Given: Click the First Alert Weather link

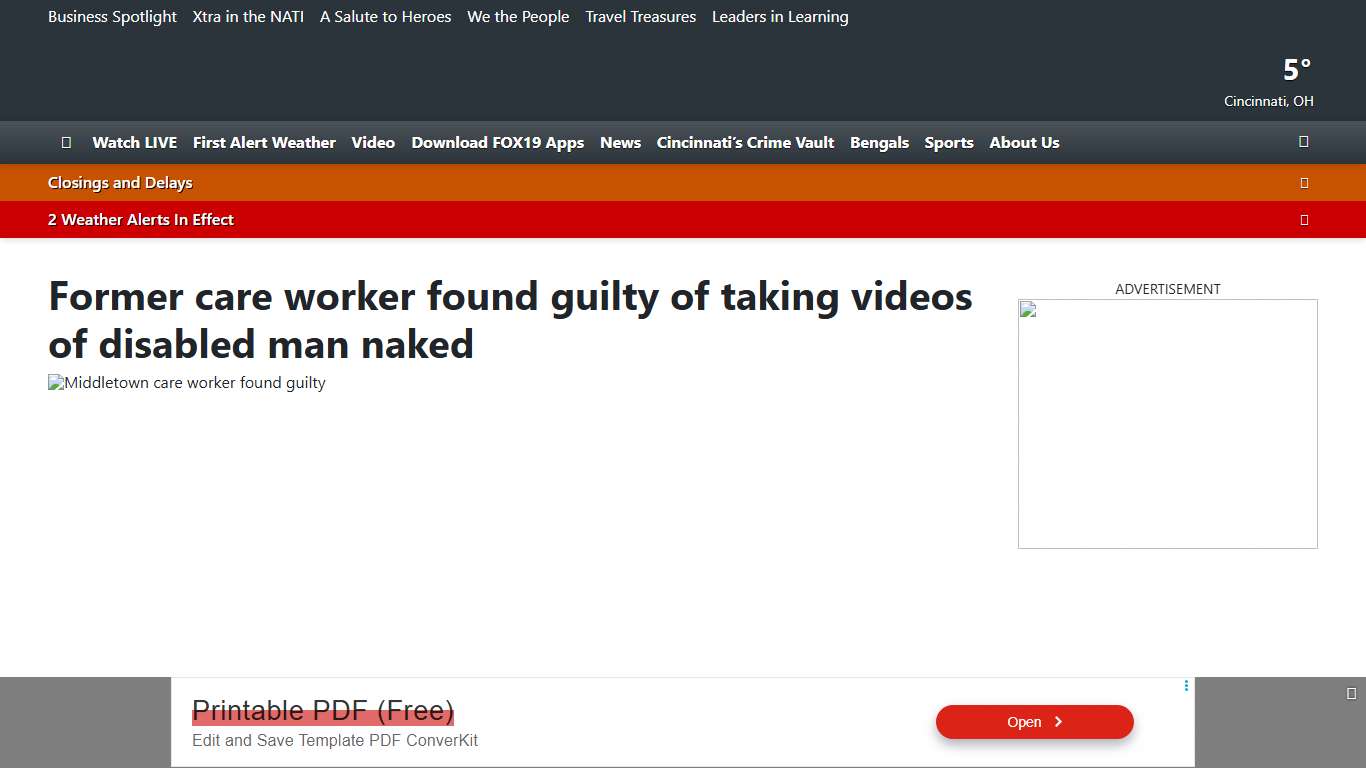Looking at the screenshot, I should (x=264, y=142).
